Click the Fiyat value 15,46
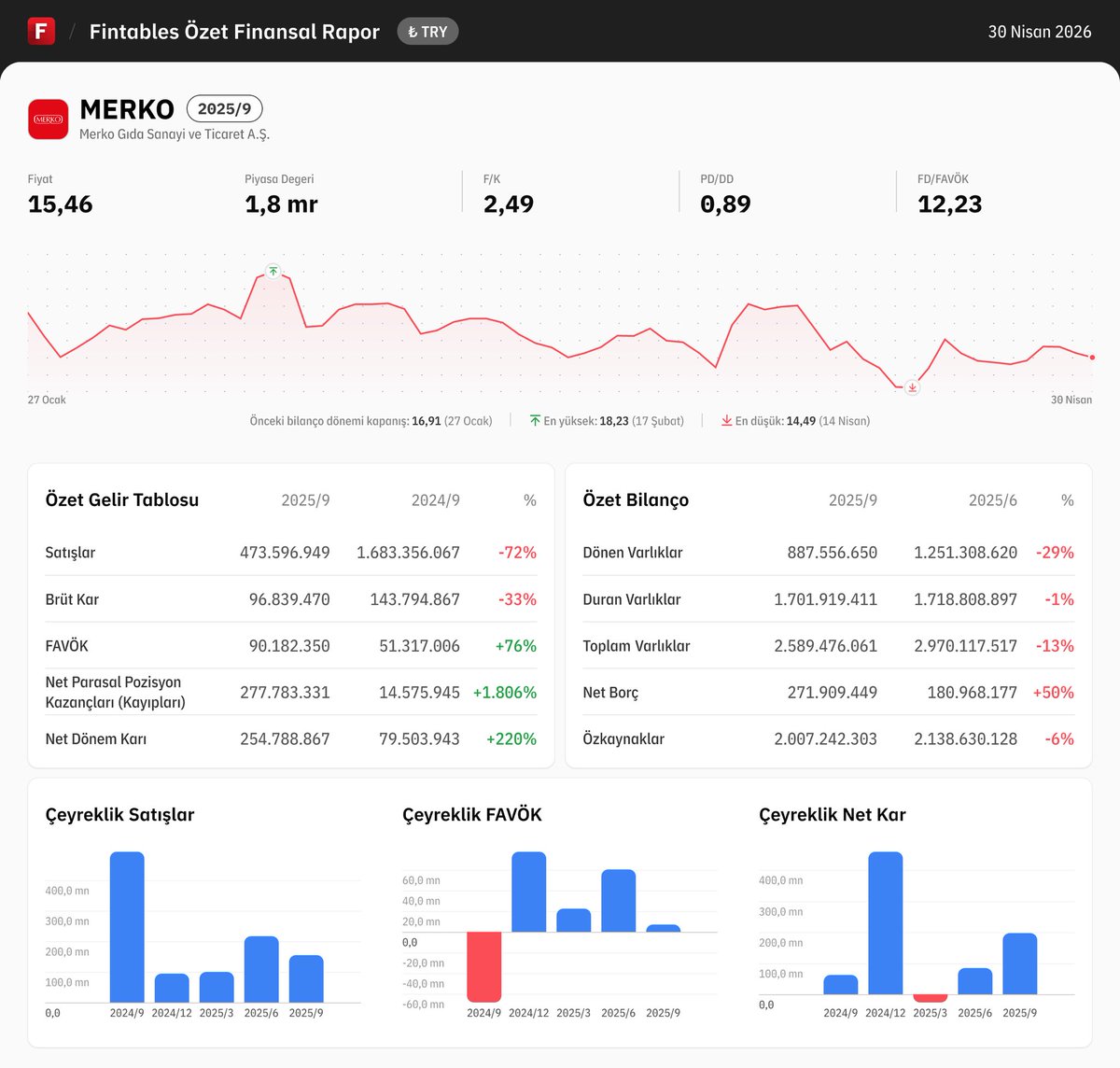 click(x=61, y=204)
